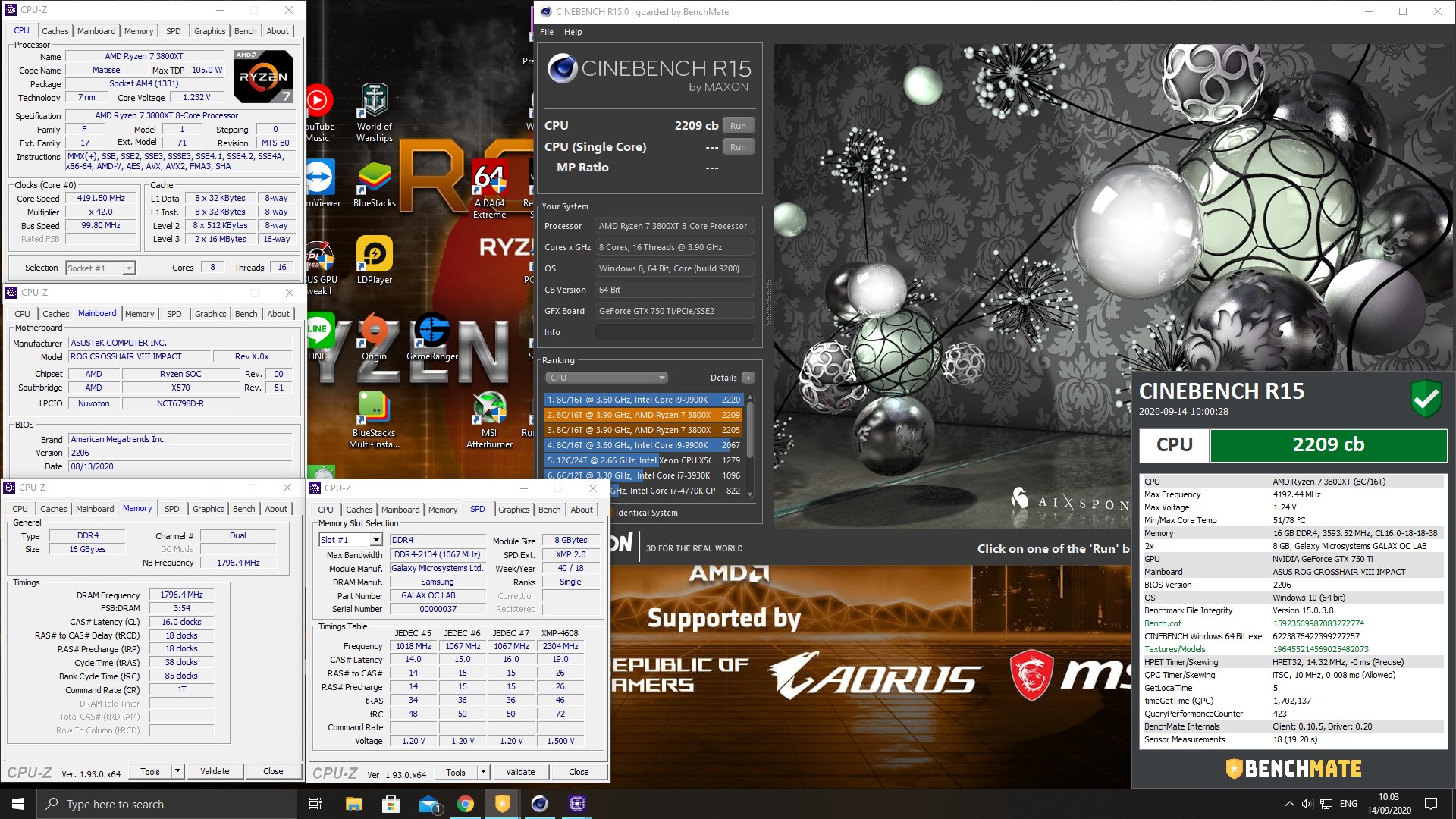
Task: Open SPD tab in Memory CPU-Z window
Action: 172,509
